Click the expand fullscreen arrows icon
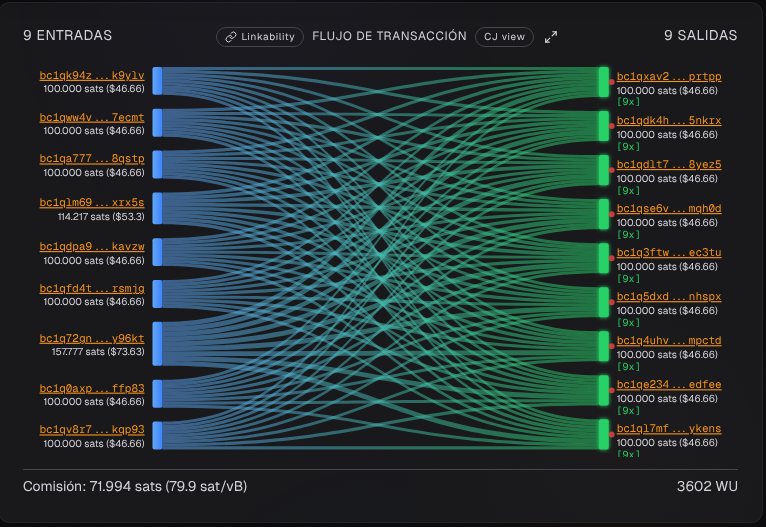 click(551, 37)
